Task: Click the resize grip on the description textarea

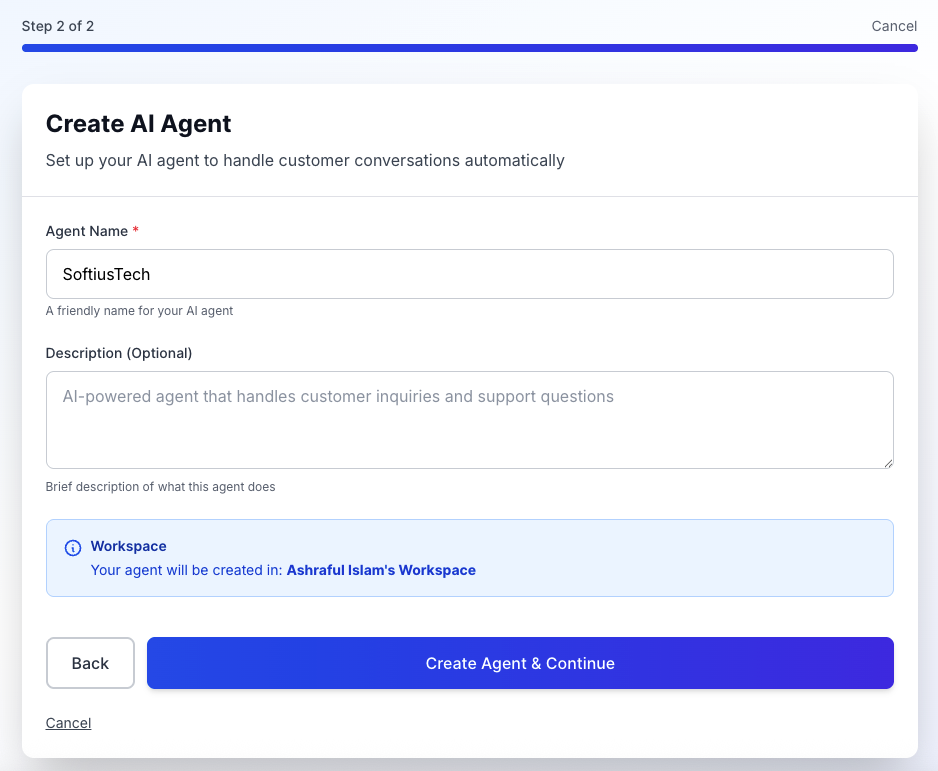Action: pos(888,462)
